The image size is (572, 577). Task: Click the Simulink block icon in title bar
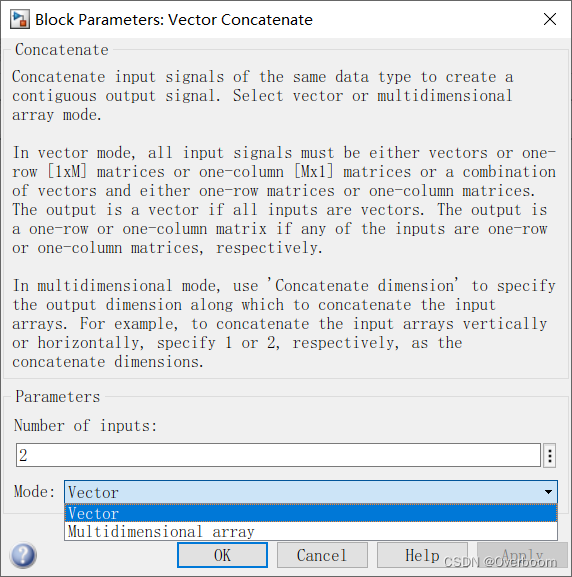(19, 20)
